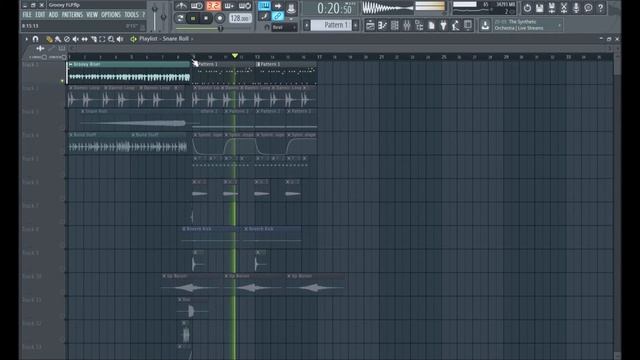Screen dimensions: 640x360
Task: Select the Paint brush tool in Playlist
Action: 58,39
